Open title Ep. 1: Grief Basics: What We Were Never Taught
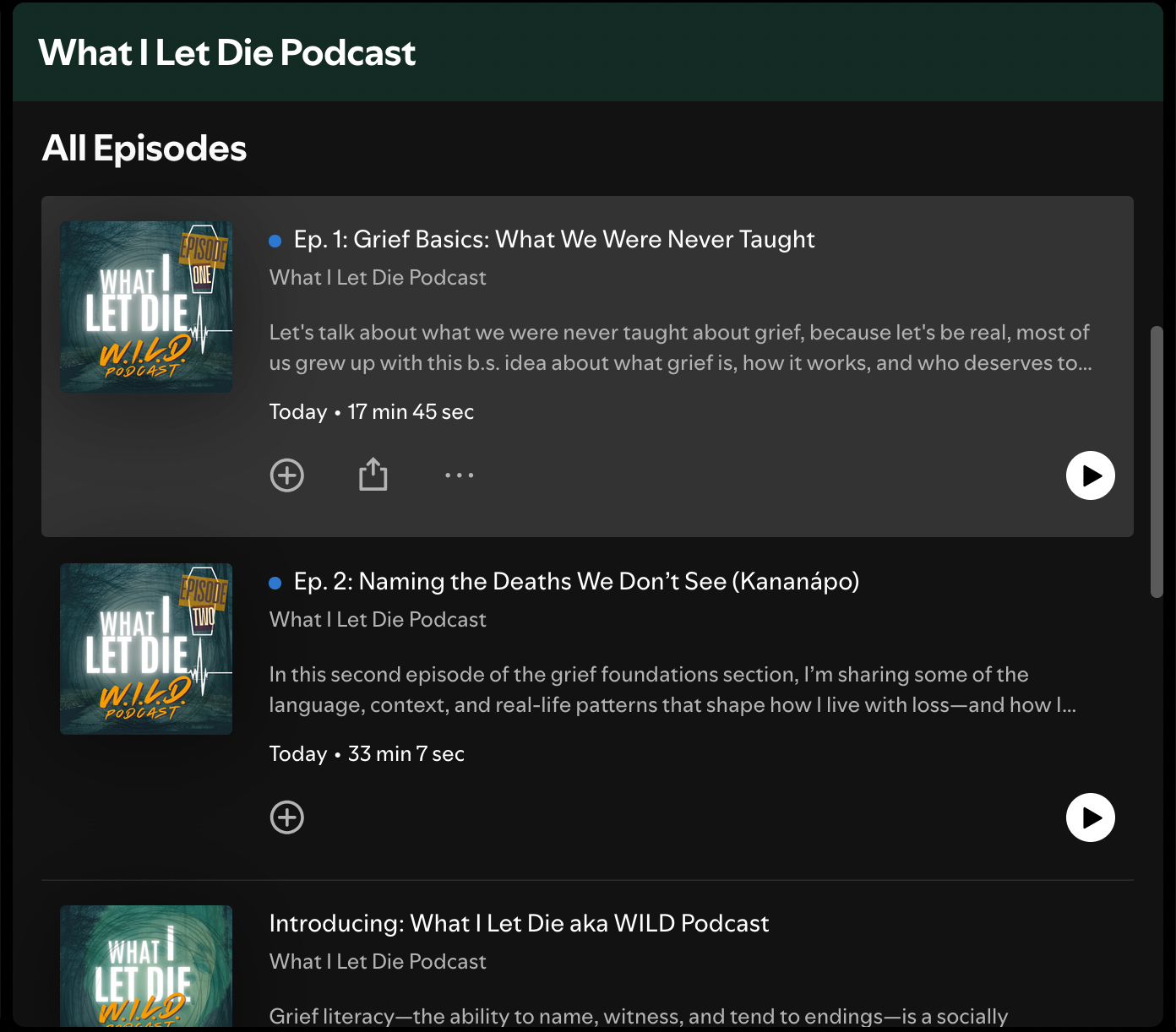The image size is (1176, 1032). pos(554,240)
